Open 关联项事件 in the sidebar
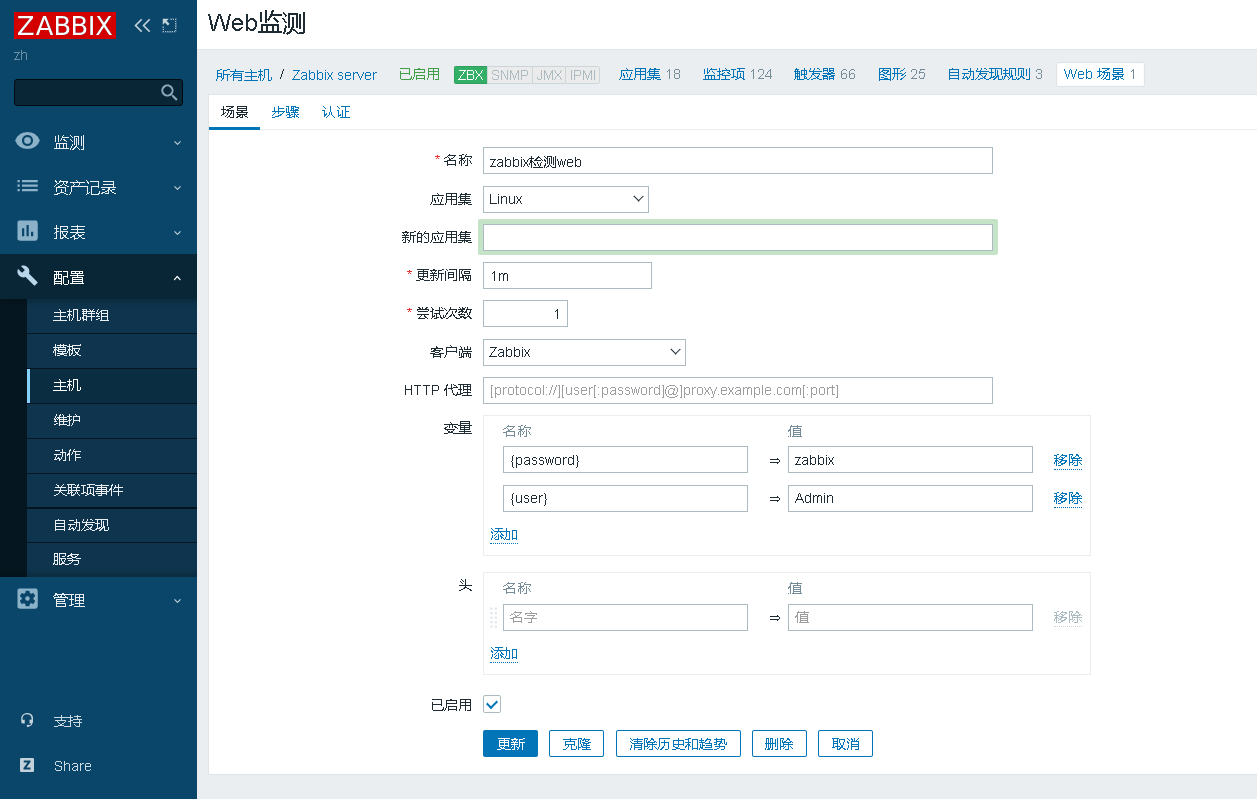Viewport: 1257px width, 799px height. point(112,491)
